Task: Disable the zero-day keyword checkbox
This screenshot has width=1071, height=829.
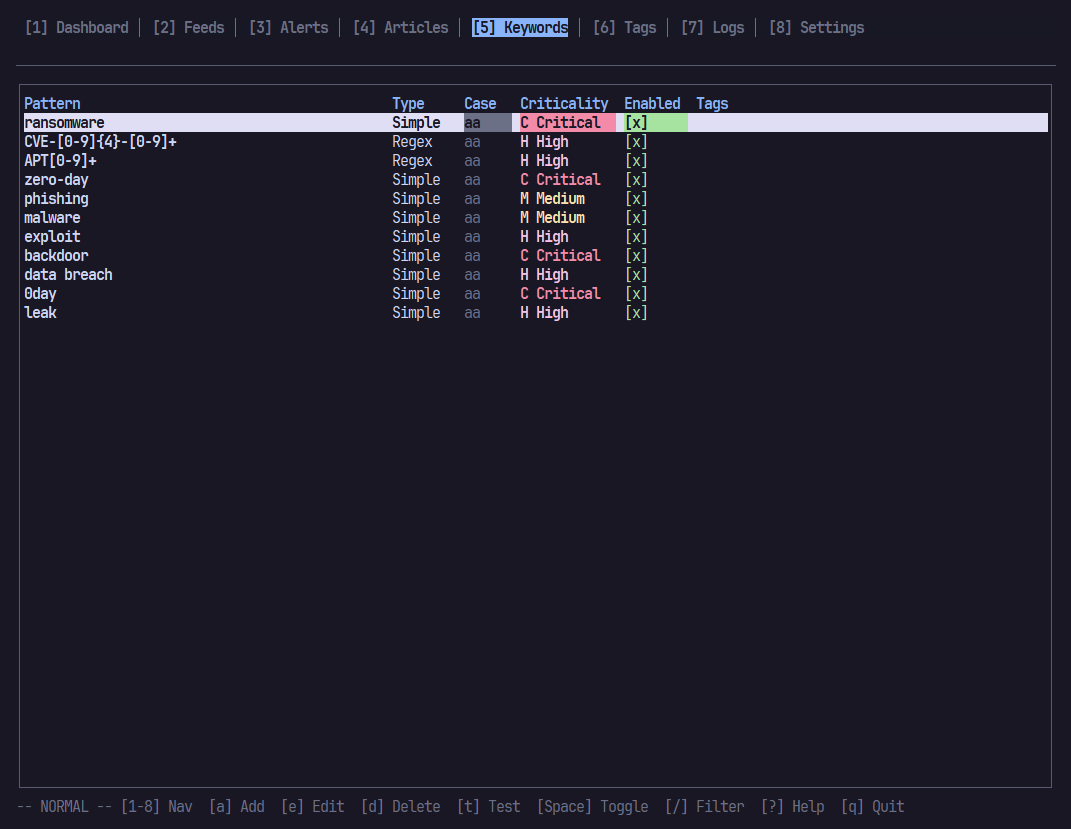Action: tap(636, 180)
